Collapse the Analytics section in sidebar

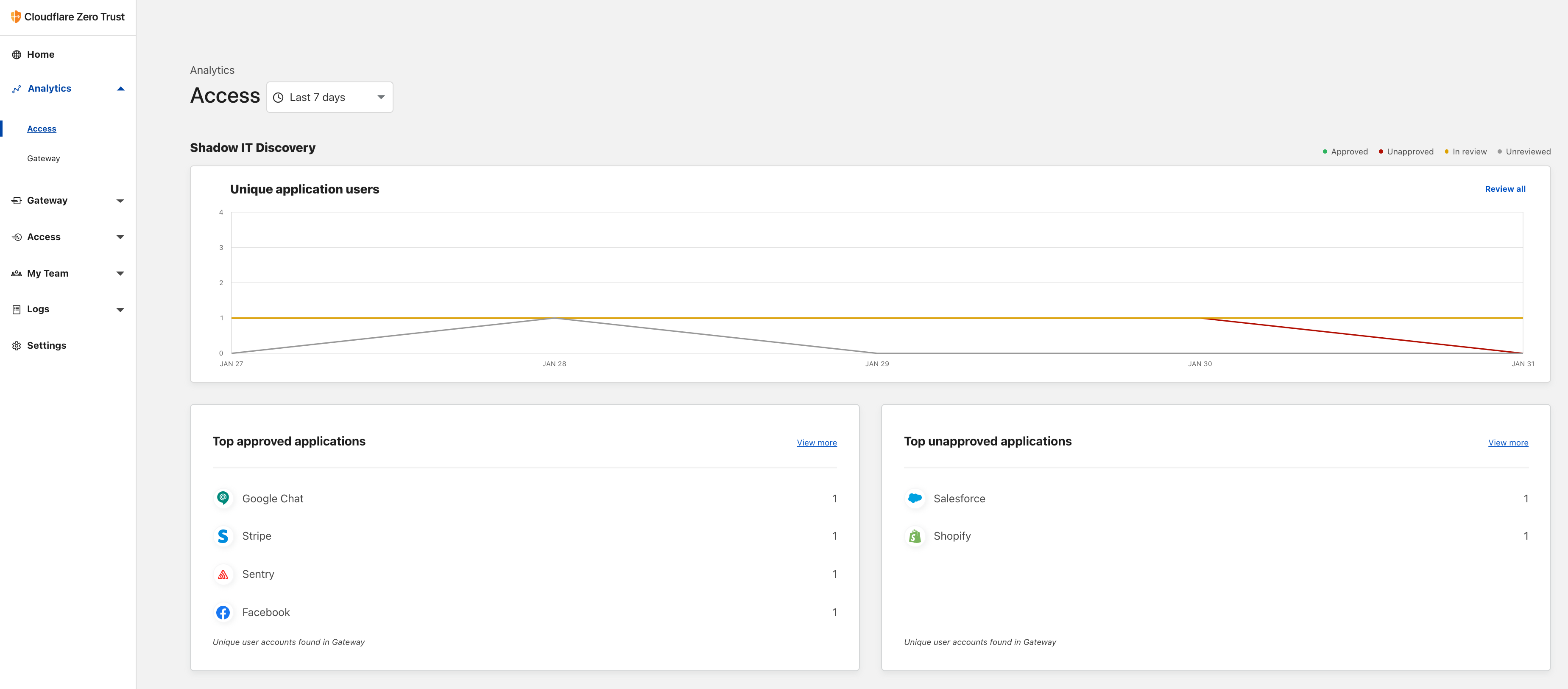coord(120,88)
